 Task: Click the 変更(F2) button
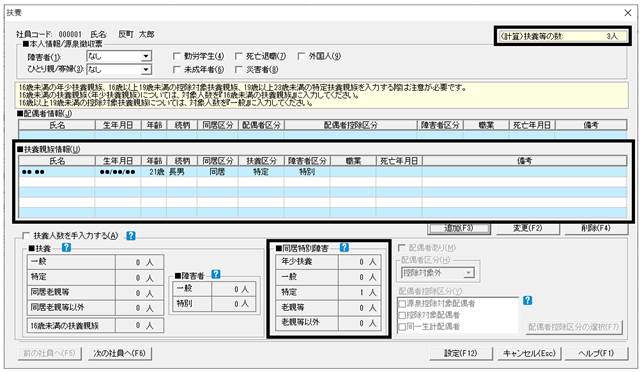[x=527, y=228]
